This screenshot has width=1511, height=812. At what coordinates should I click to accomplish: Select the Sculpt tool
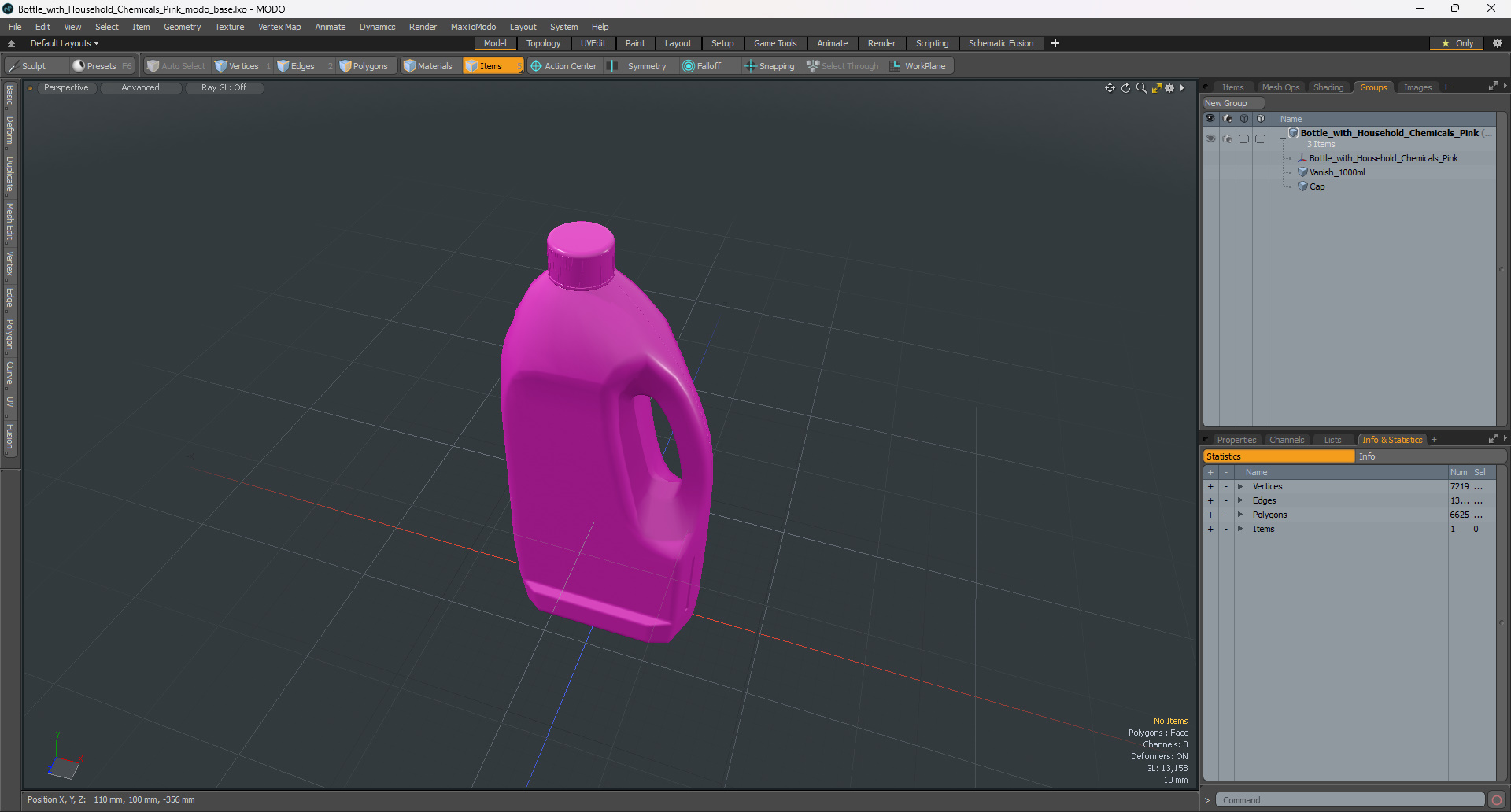(26, 66)
